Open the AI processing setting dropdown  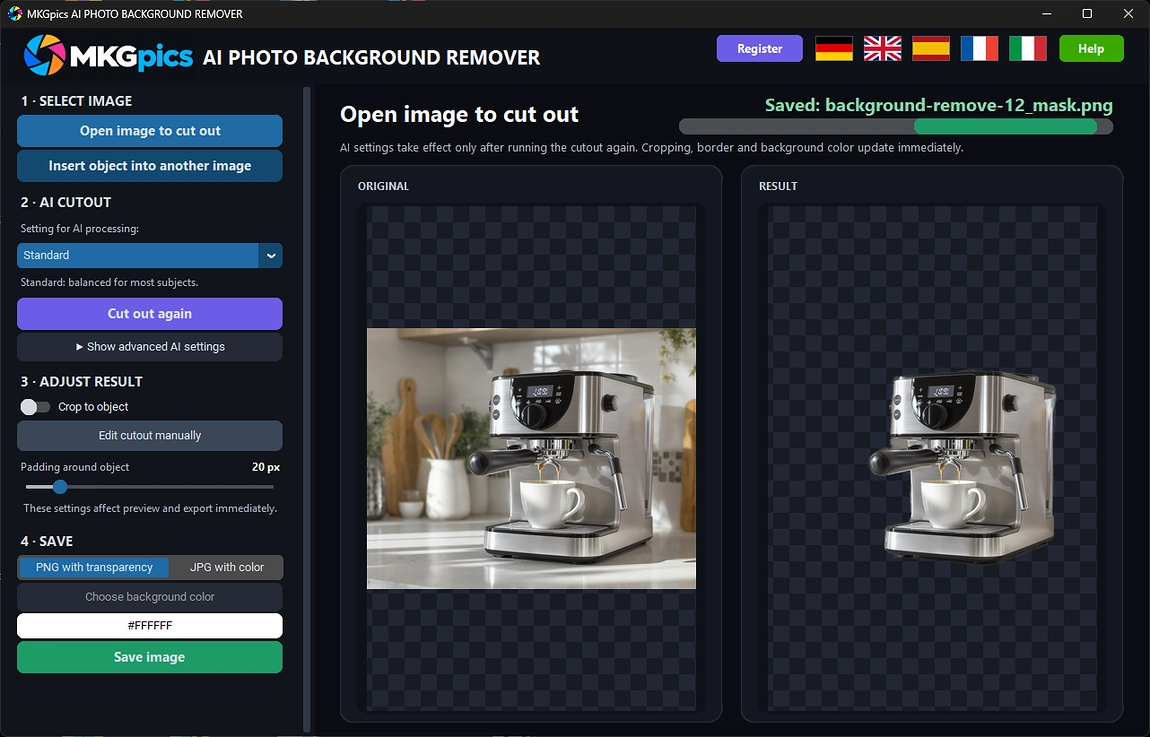pos(150,255)
